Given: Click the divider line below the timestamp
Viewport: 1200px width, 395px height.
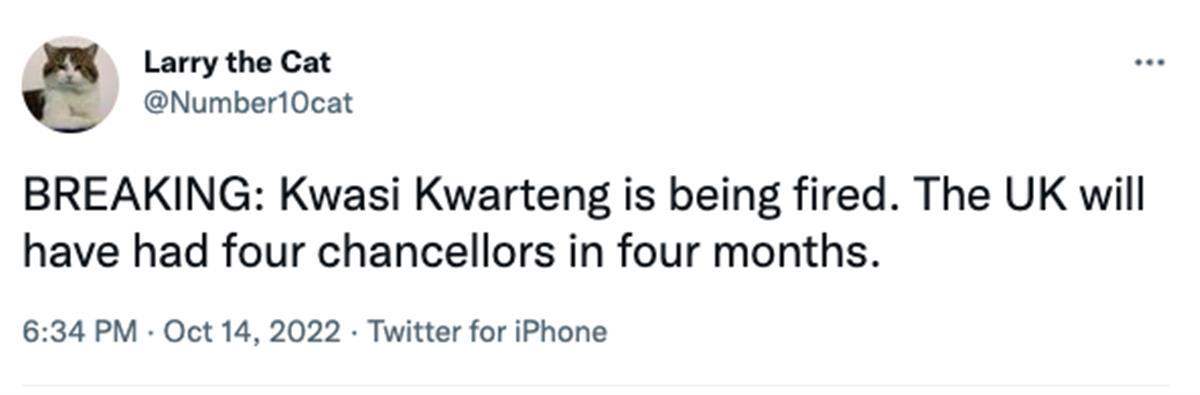Looking at the screenshot, I should (595, 384).
